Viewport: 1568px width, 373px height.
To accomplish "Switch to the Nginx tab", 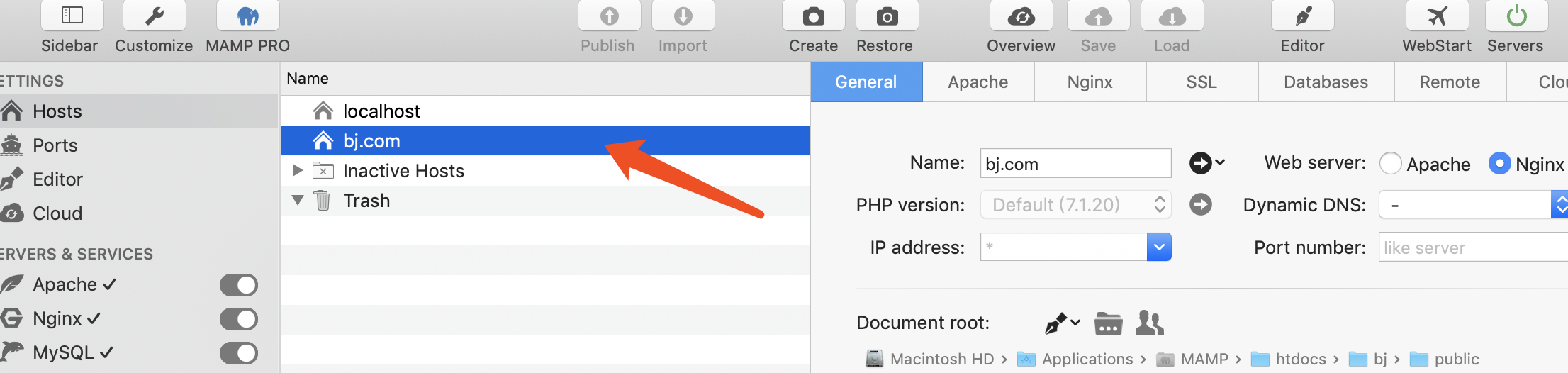I will (x=1090, y=82).
